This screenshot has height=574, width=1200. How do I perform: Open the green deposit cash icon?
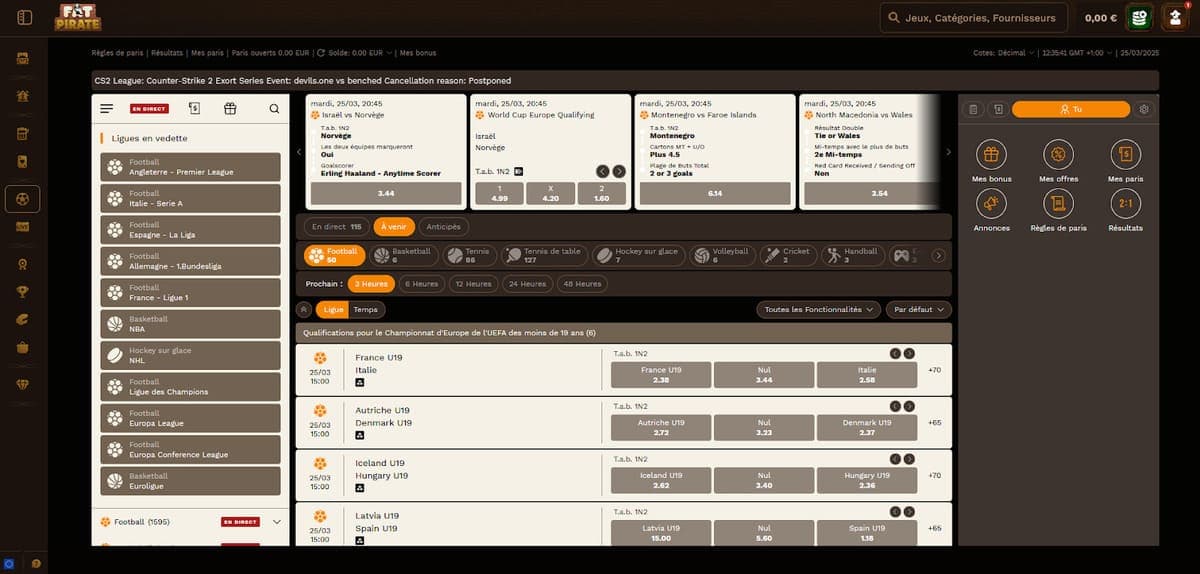tap(1138, 17)
